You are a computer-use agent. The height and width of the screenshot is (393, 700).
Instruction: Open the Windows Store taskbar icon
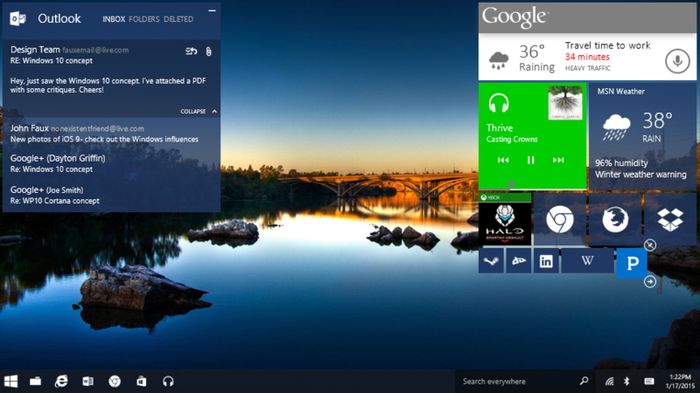pos(141,381)
